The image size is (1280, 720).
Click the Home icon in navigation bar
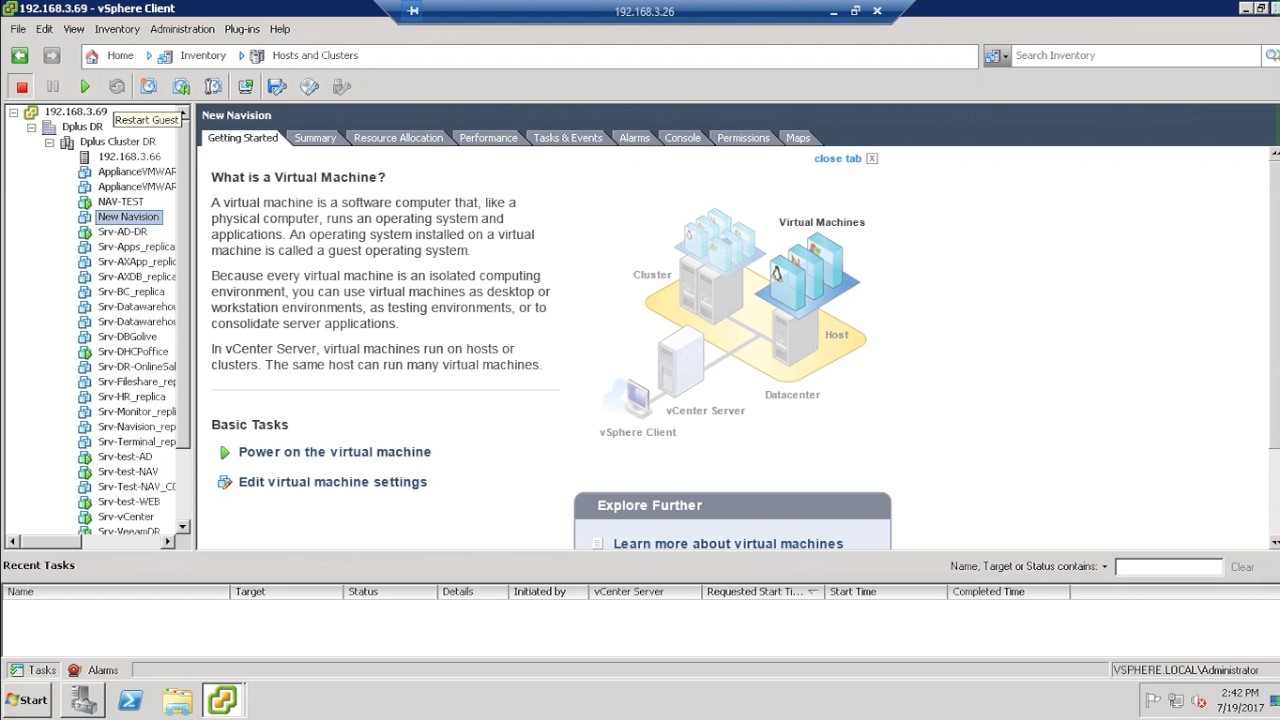(x=92, y=56)
